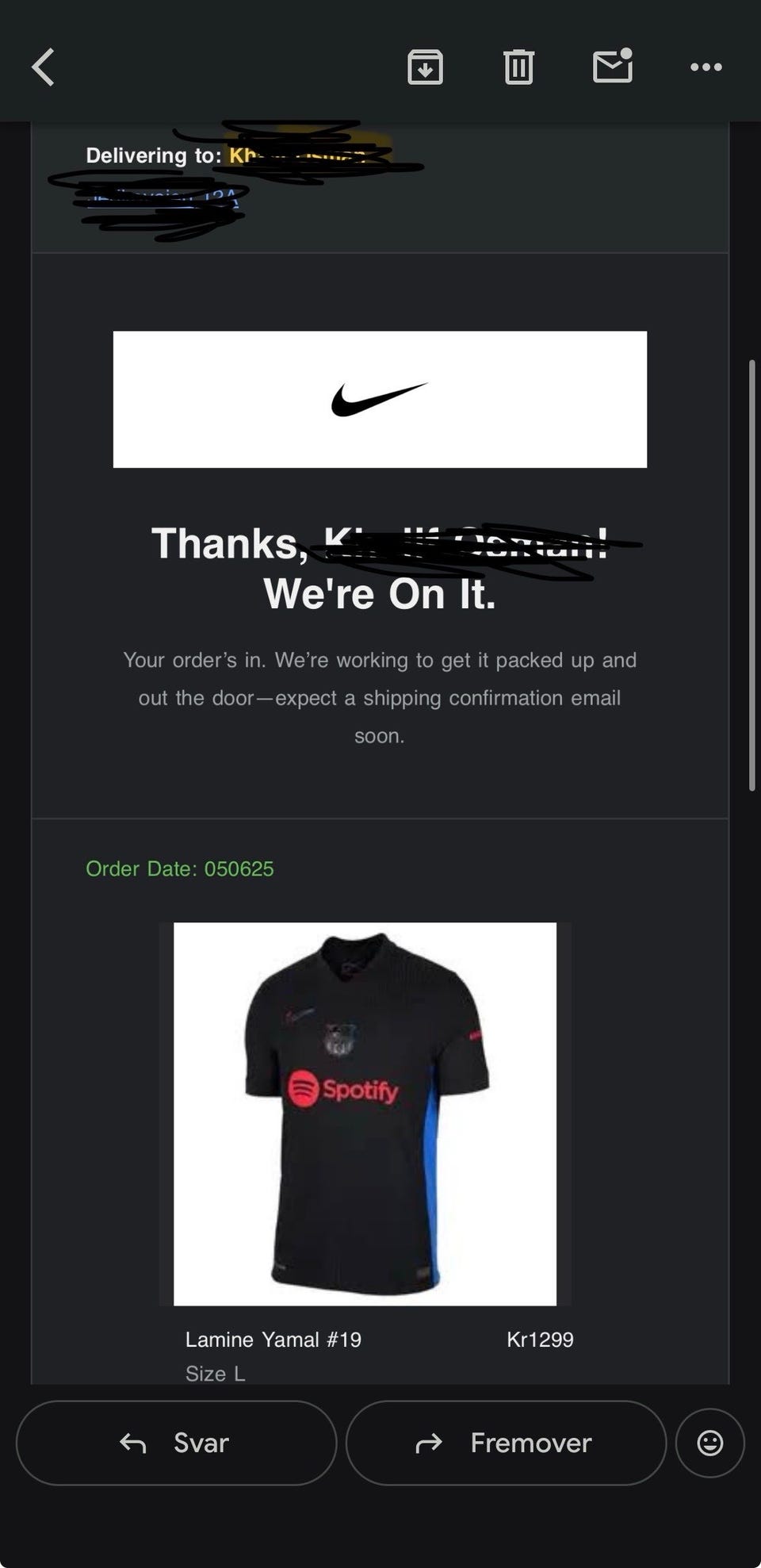Click the forward arrow icon beside Fremover
The image size is (761, 1568).
tap(429, 1443)
